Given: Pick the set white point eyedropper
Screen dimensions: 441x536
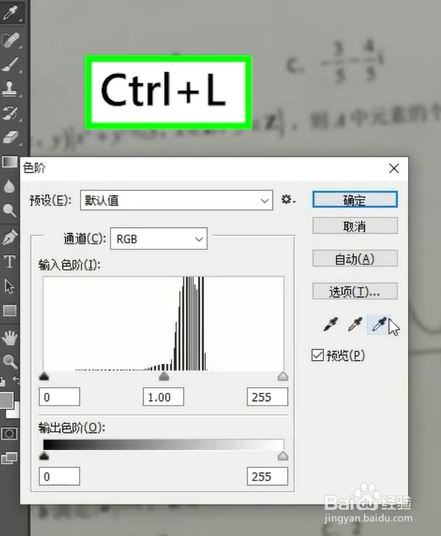Looking at the screenshot, I should [x=379, y=324].
